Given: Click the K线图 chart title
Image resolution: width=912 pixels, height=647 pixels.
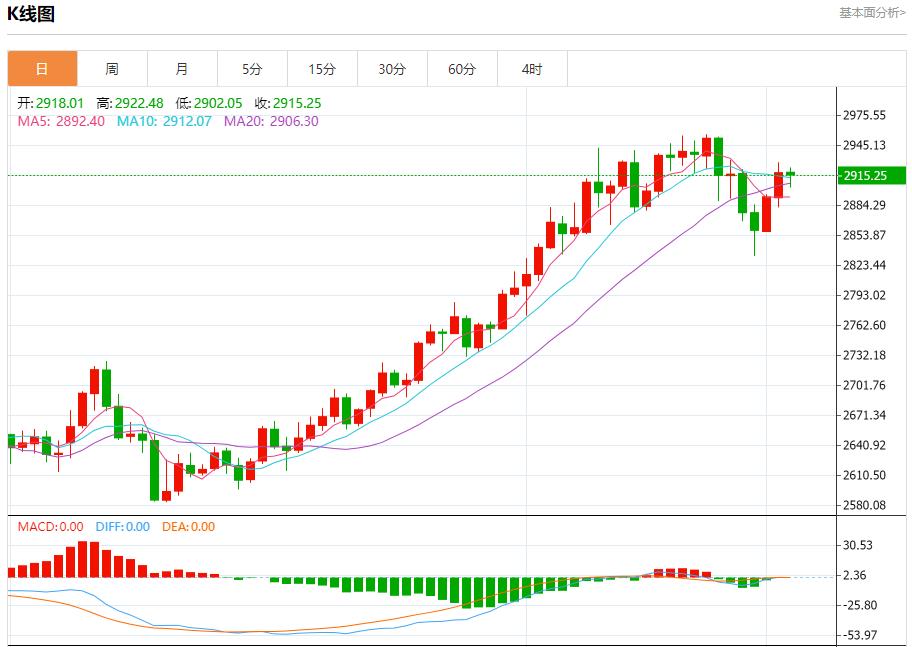Looking at the screenshot, I should coord(32,12).
